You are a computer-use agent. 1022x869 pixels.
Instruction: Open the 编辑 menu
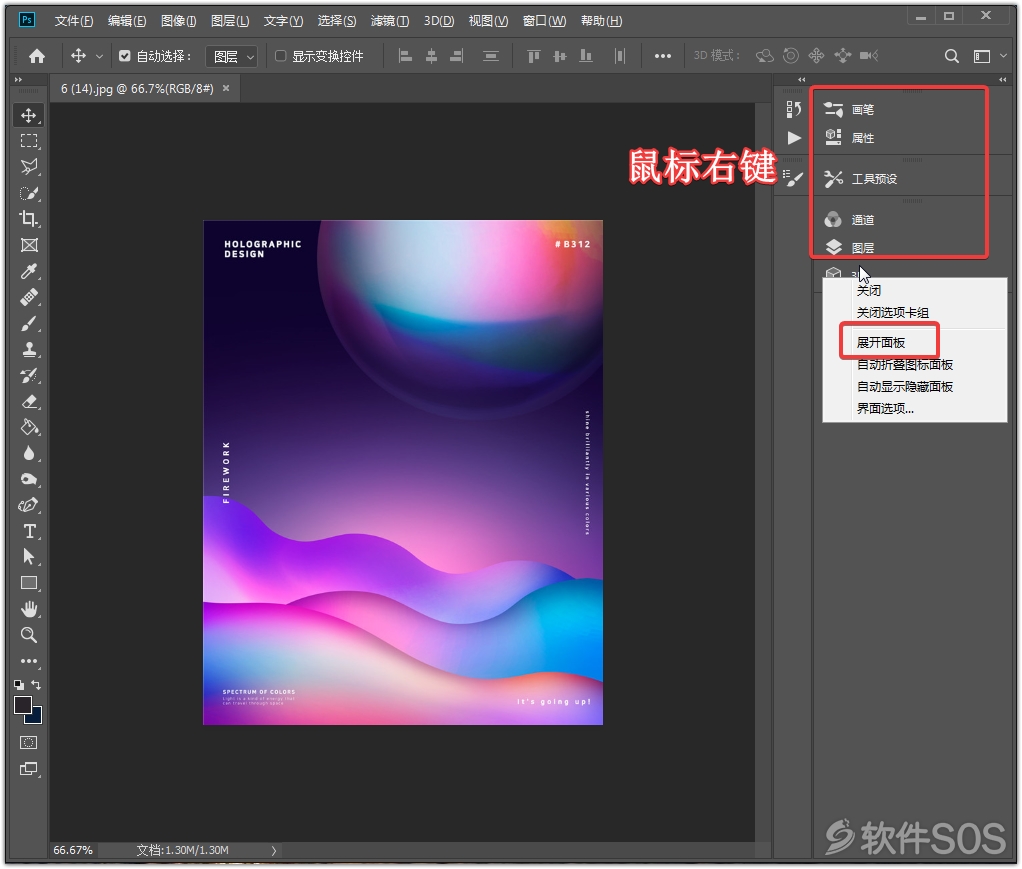coord(126,21)
